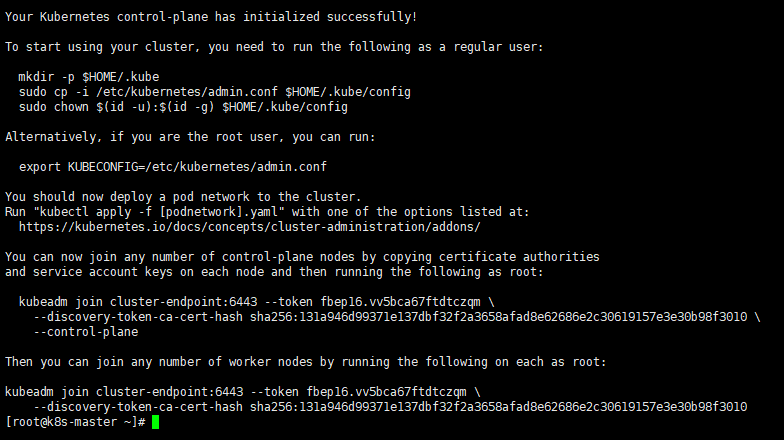Screen dimensions: 784x440
Task: Click the last 'kubeadm join' worker command
Action: tap(242, 392)
